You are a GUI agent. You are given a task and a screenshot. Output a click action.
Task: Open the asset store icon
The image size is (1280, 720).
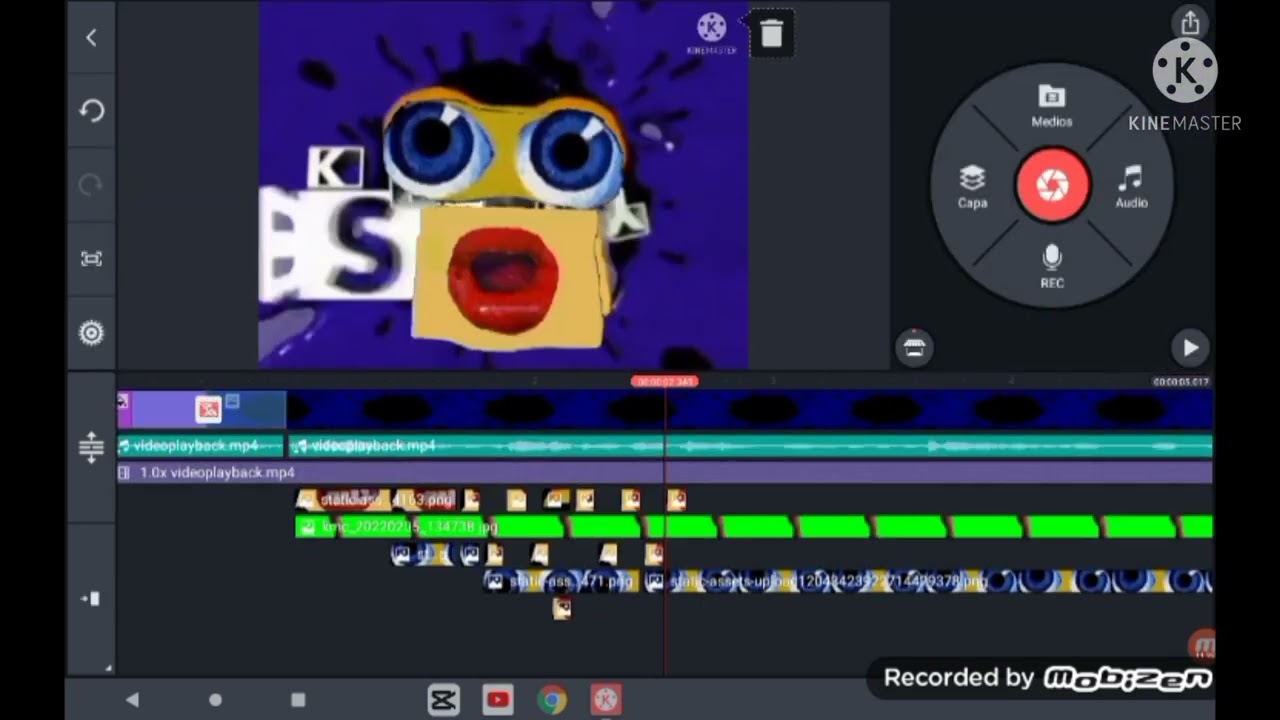(914, 347)
